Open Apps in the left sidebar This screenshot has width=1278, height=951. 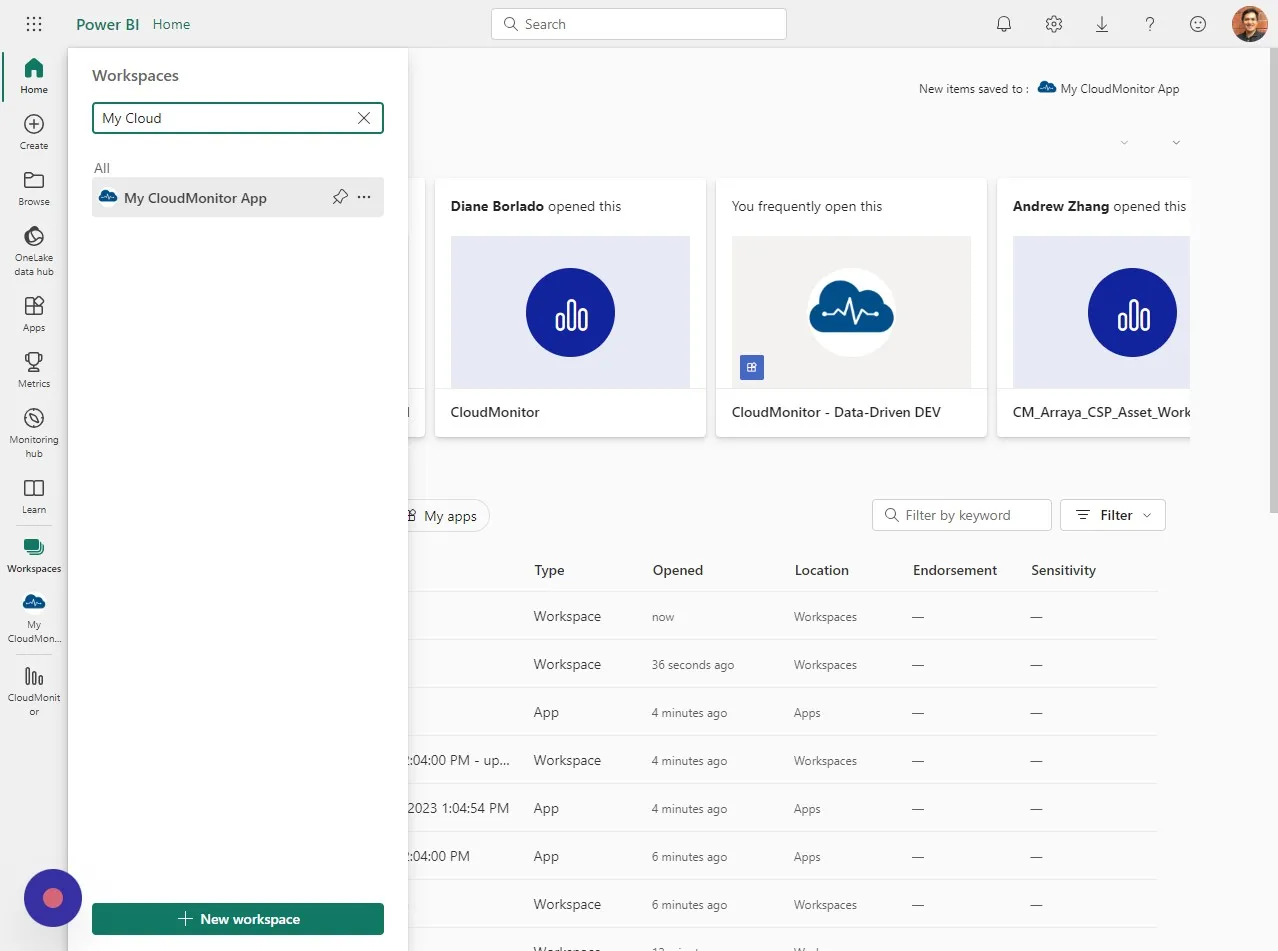[x=34, y=314]
